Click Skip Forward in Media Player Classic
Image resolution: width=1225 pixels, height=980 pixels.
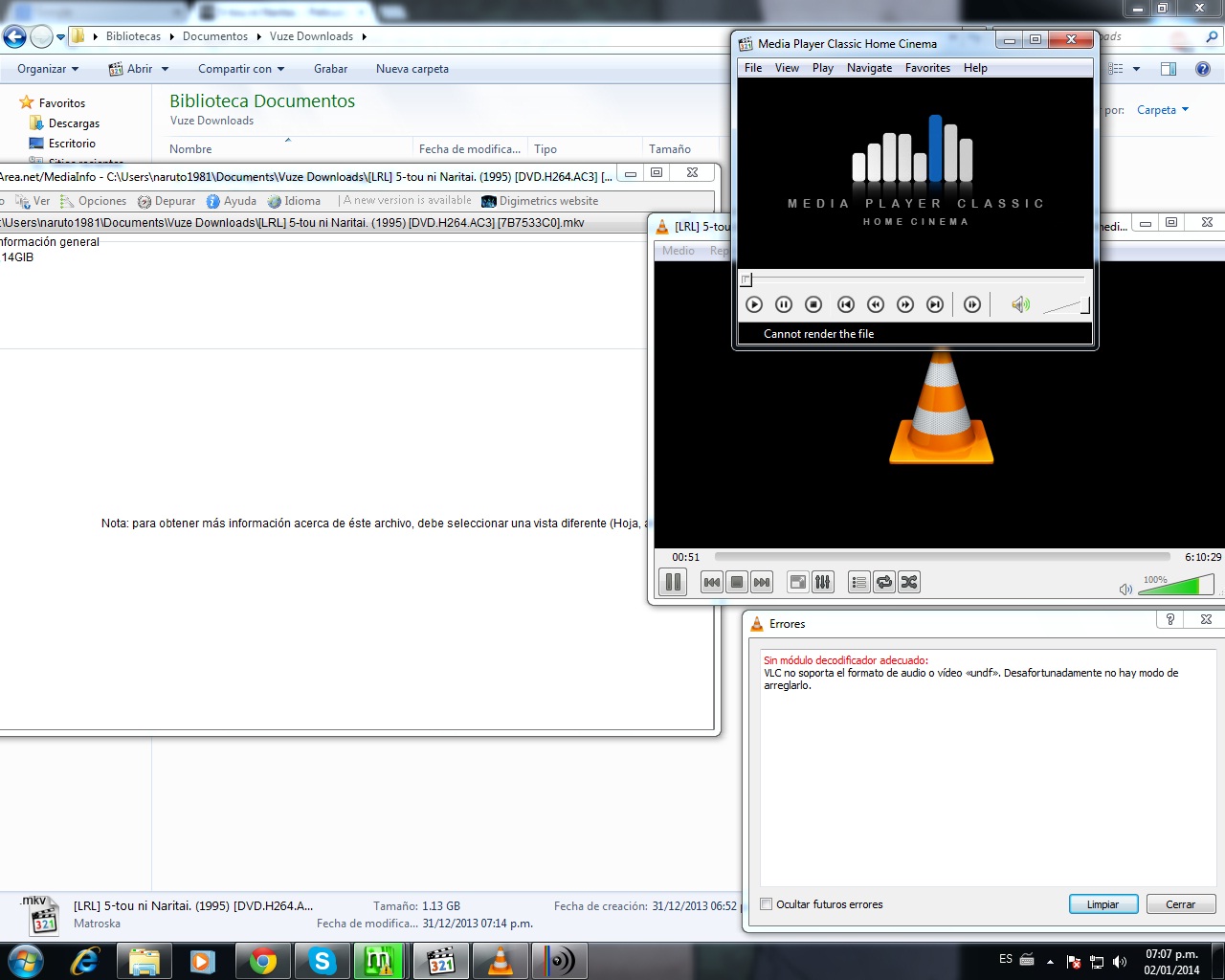point(935,304)
